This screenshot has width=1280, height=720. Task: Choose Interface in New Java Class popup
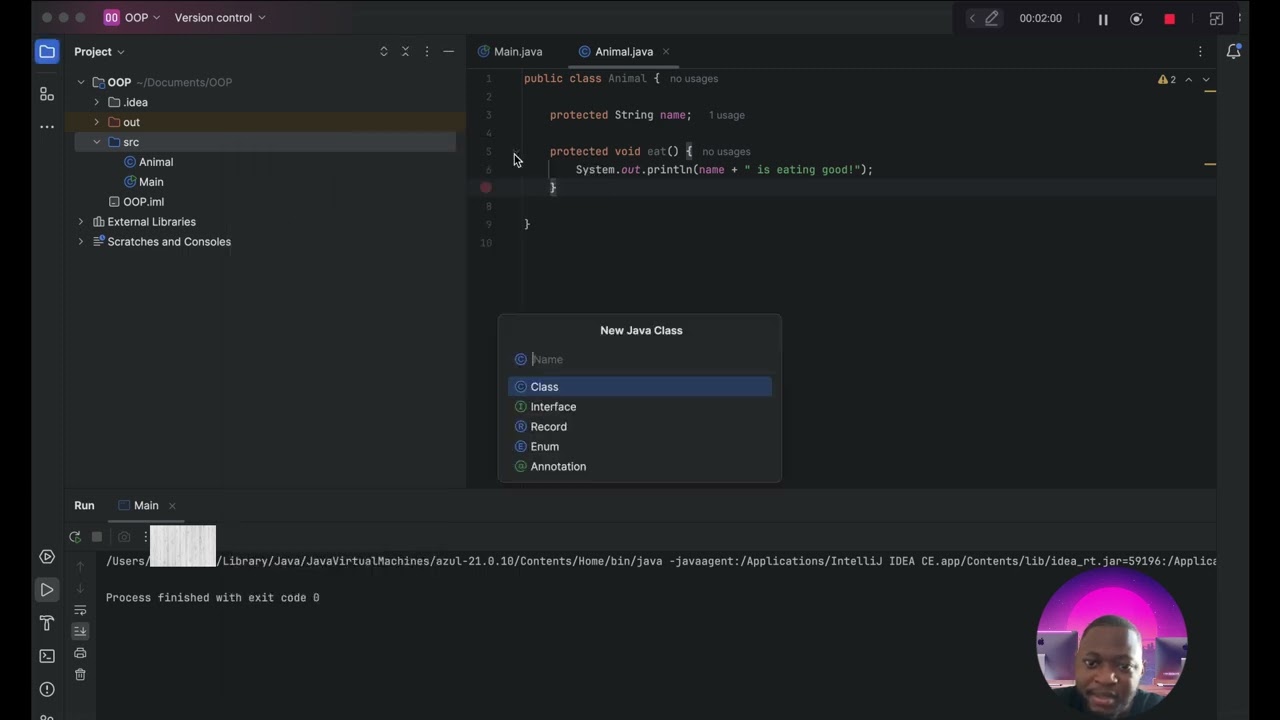coord(640,407)
